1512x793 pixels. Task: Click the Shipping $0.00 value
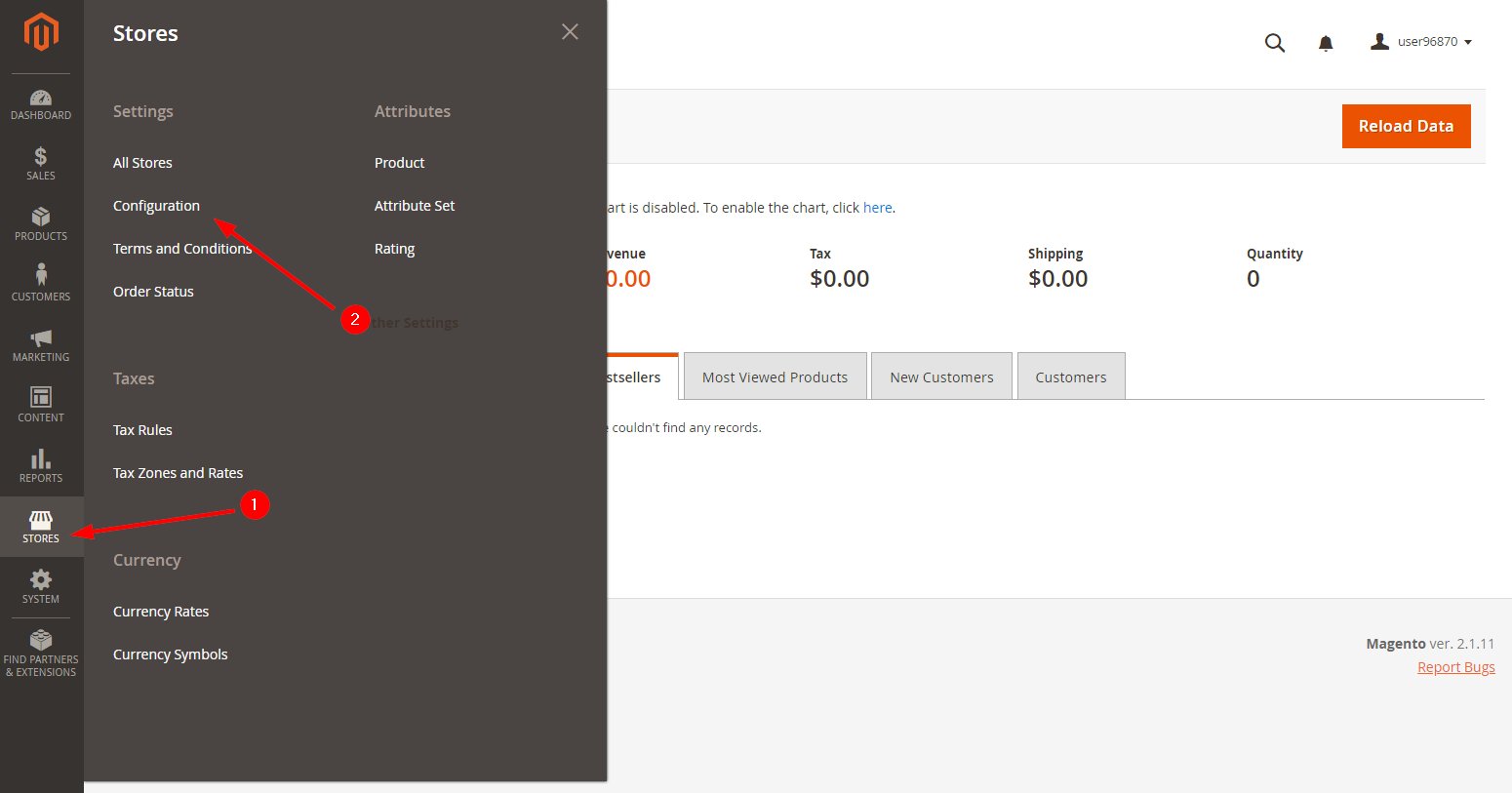tap(1057, 279)
